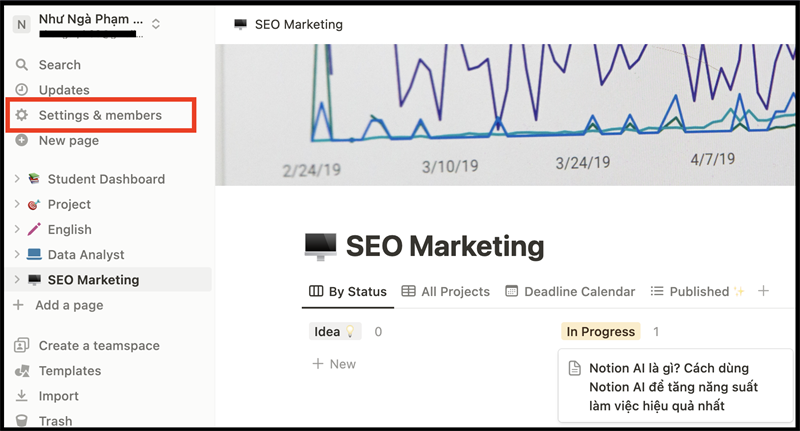The width and height of the screenshot is (800, 431).
Task: Click the Create a teamspace icon
Action: tap(21, 346)
